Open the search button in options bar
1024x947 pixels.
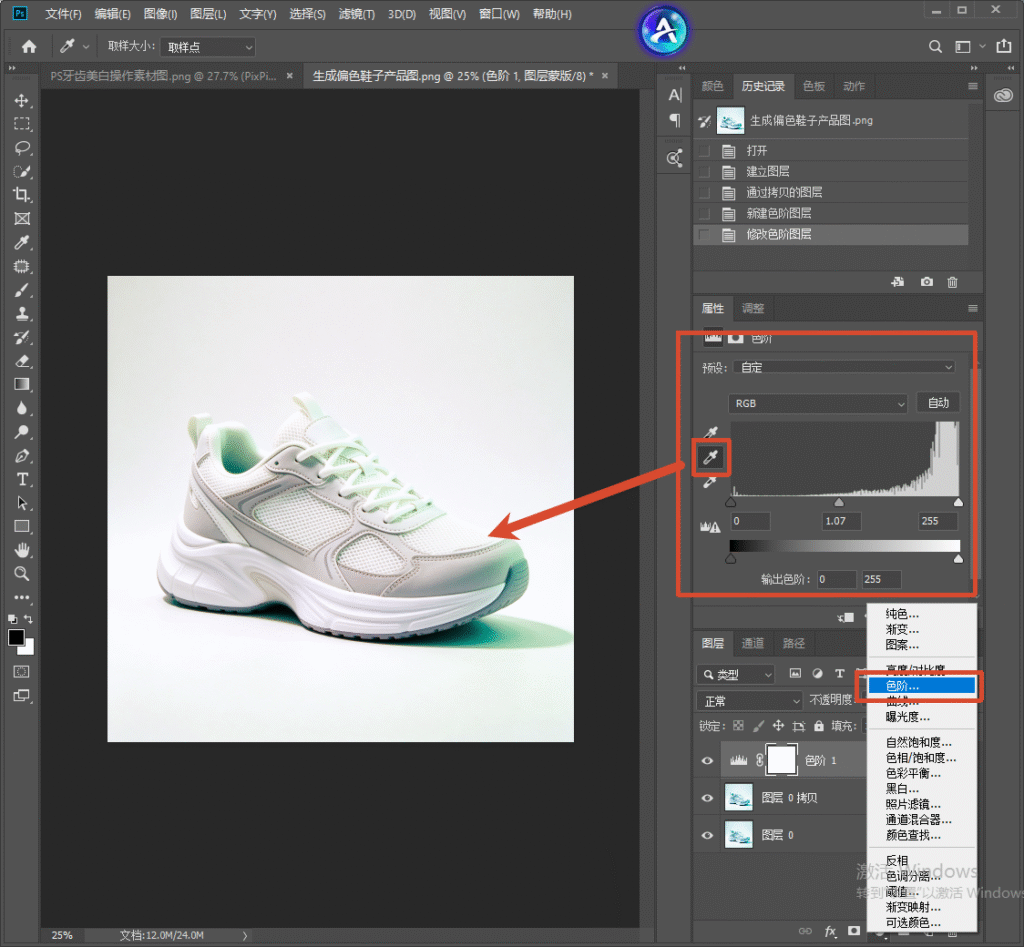(x=935, y=46)
